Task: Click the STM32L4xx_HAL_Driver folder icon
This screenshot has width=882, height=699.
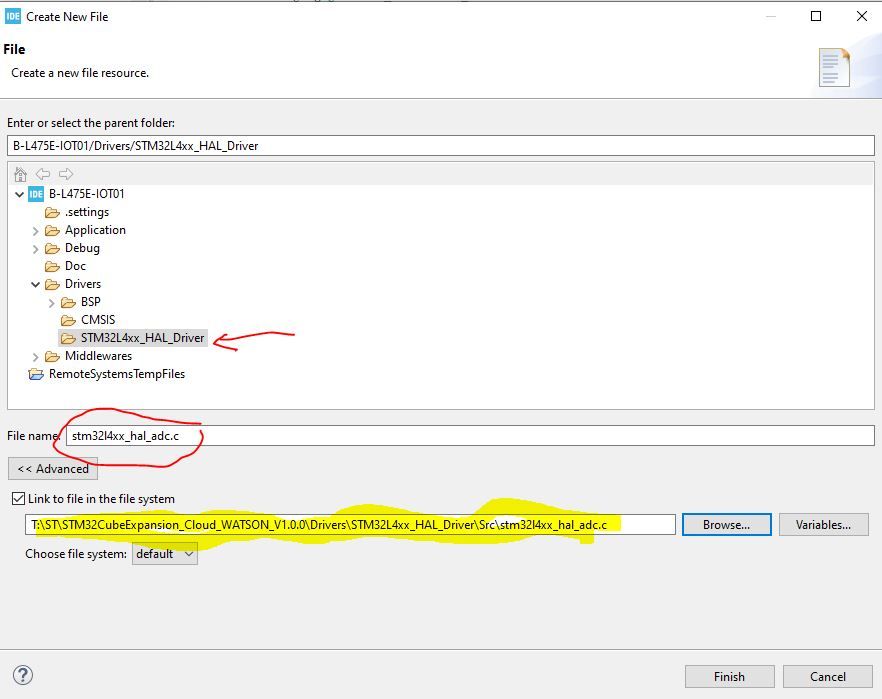Action: coord(68,339)
